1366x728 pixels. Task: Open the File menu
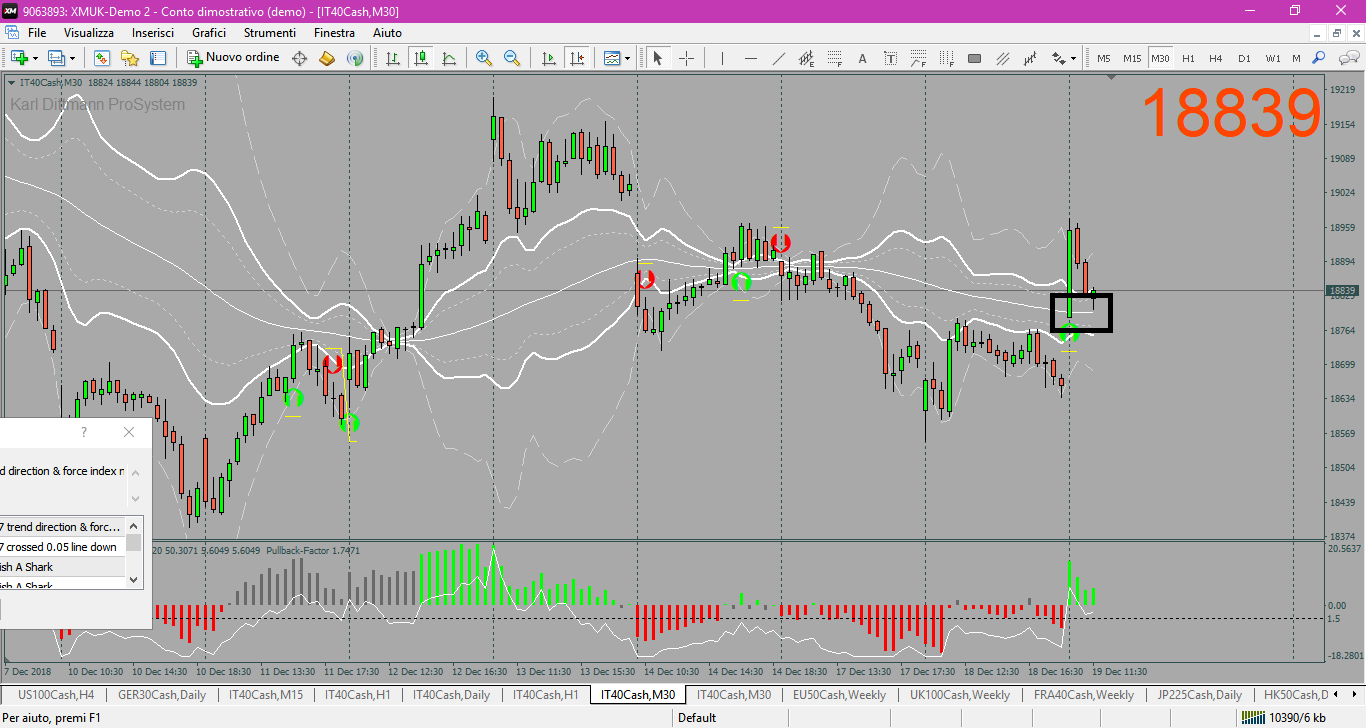point(37,33)
